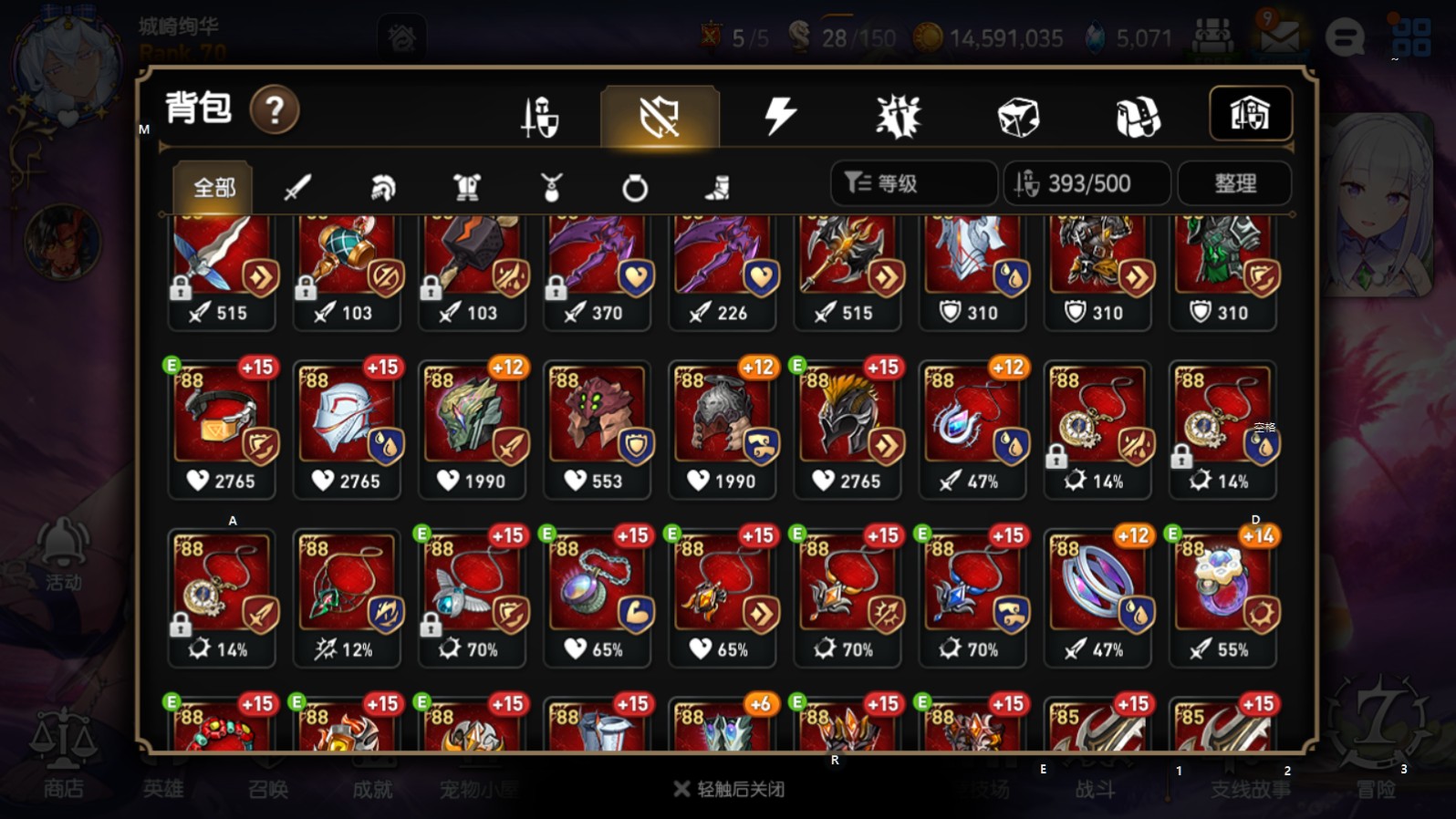This screenshot has height=819, width=1456.
Task: Select the boots filter icon
Action: point(718,188)
